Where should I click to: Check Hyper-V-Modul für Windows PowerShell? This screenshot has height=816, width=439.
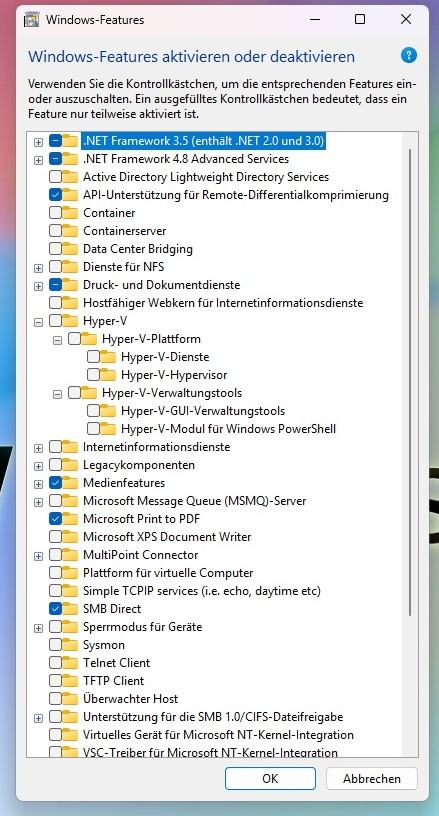click(x=94, y=429)
